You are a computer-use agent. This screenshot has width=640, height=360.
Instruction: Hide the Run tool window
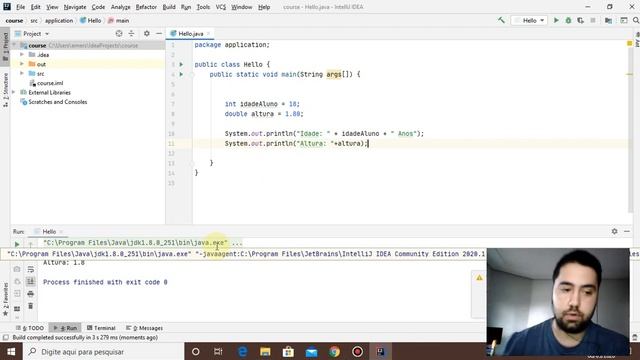(x=627, y=231)
